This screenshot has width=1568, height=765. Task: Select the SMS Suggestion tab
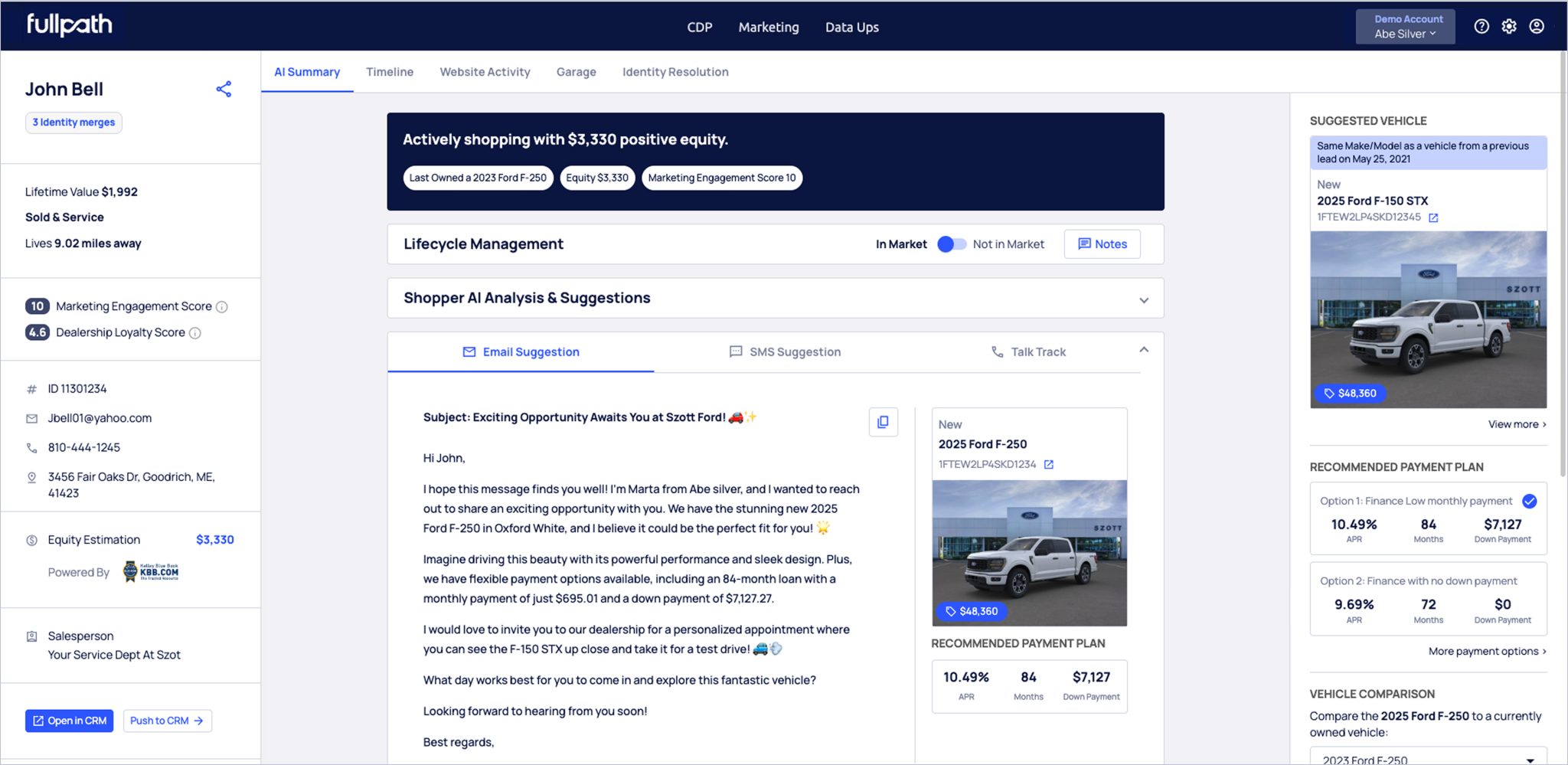[x=785, y=352]
